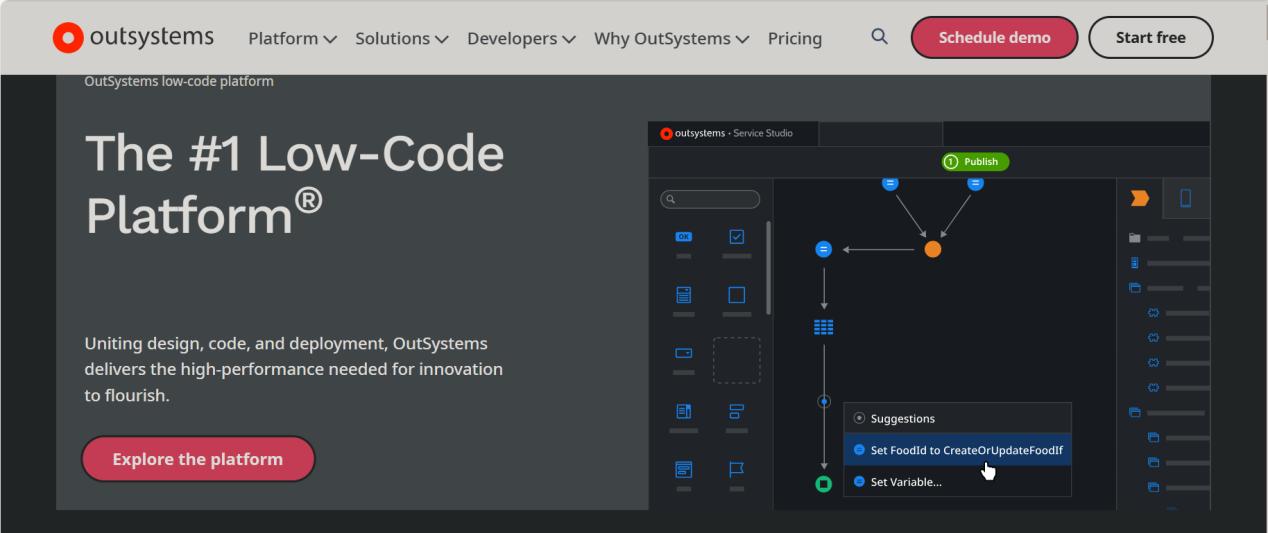Viewport: 1268px width, 533px height.
Task: Click the orange decision node in the flow diagram
Action: (x=933, y=249)
